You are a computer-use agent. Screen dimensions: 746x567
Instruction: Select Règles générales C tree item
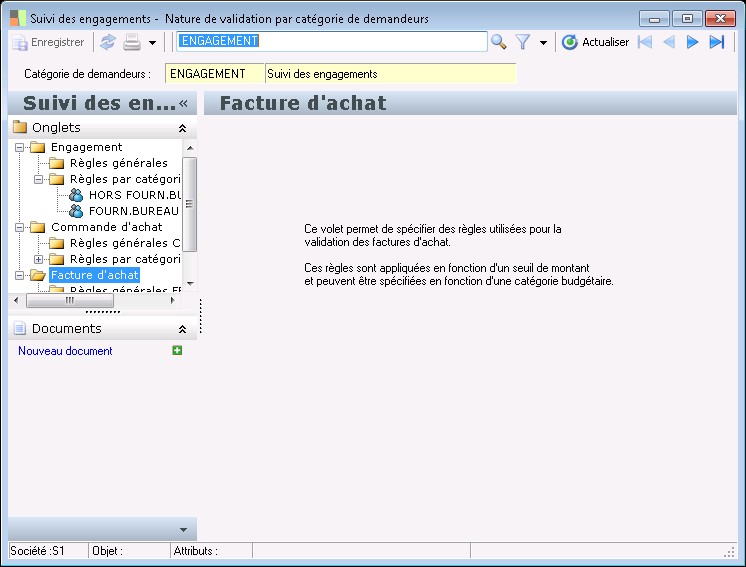coord(125,243)
